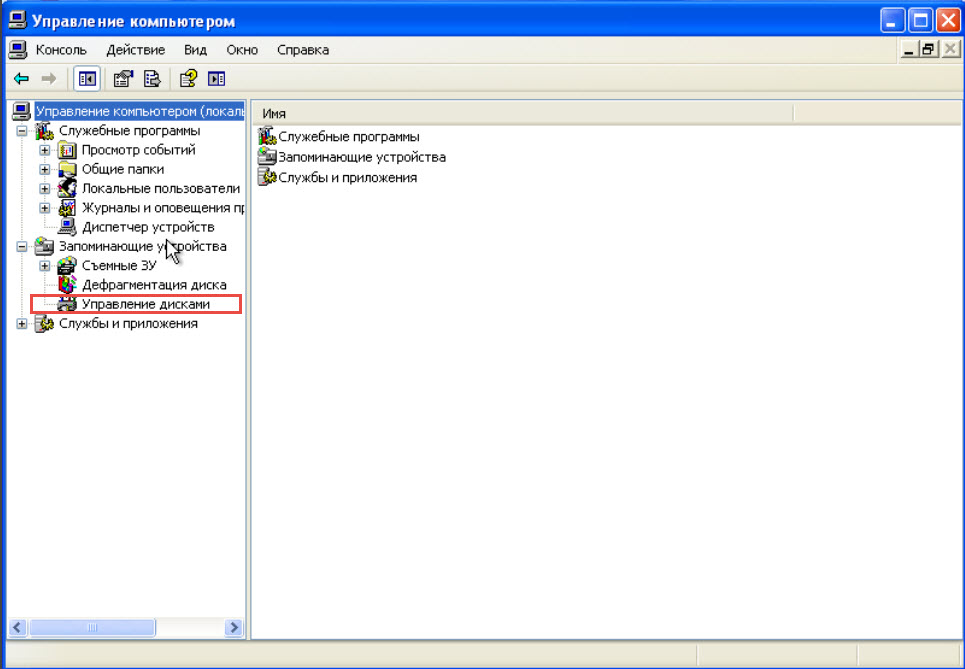Select Служебные программы label in the tree
965x669 pixels.
coord(129,130)
